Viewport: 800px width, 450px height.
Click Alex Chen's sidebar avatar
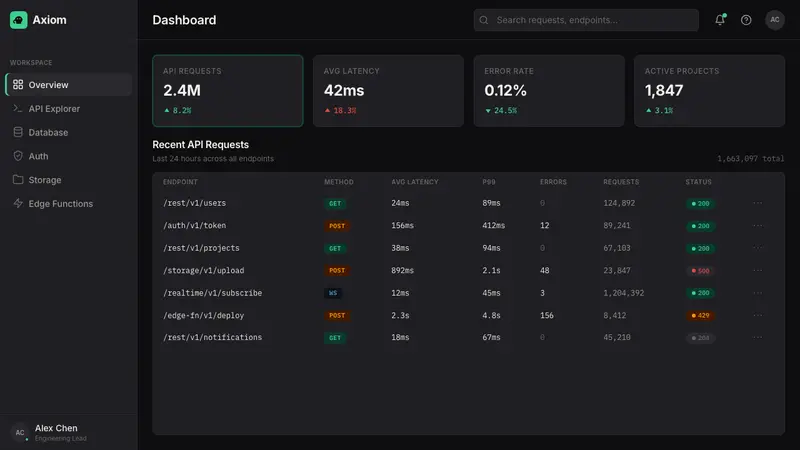point(19,433)
